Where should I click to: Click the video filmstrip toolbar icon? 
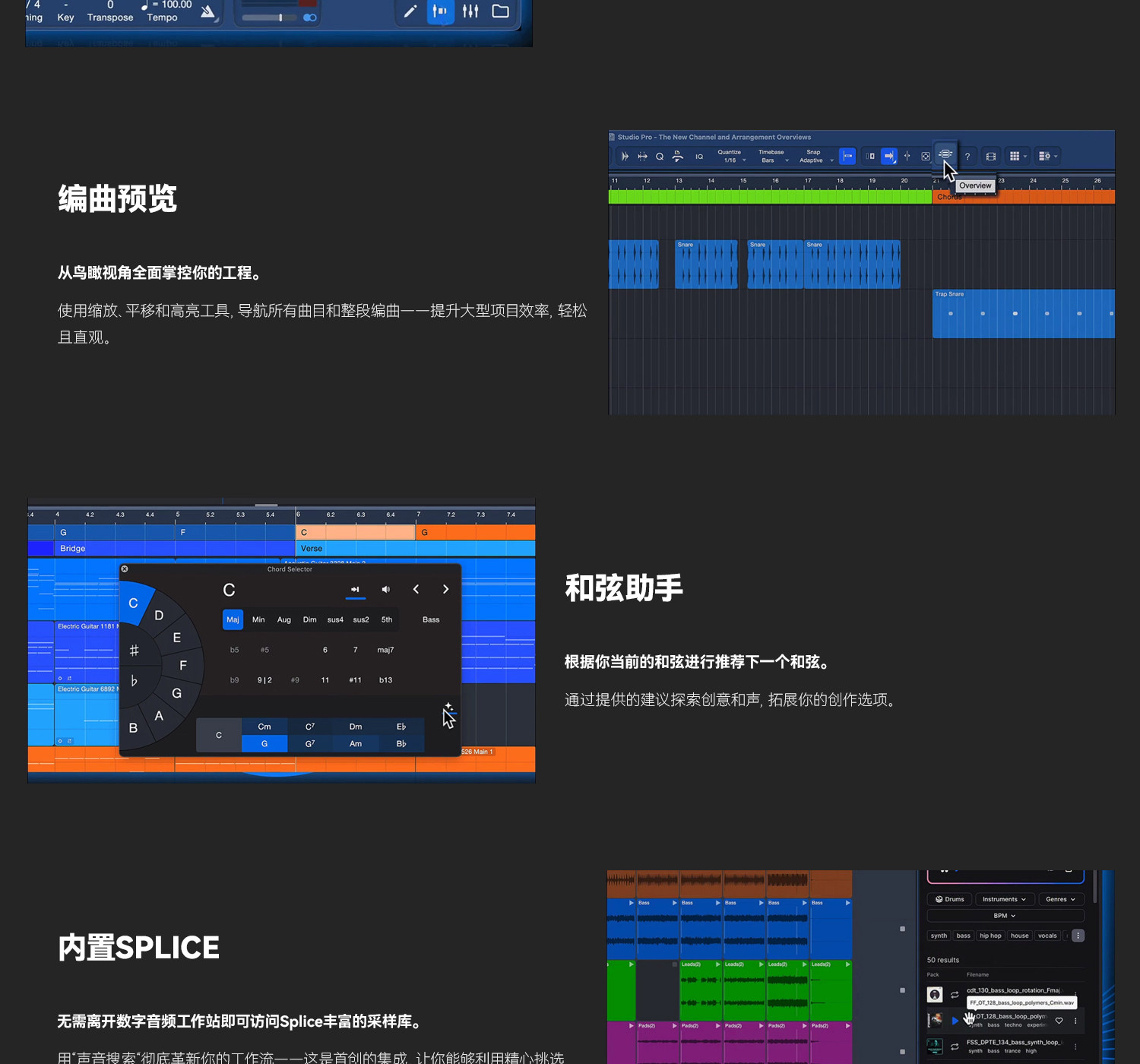(x=991, y=157)
